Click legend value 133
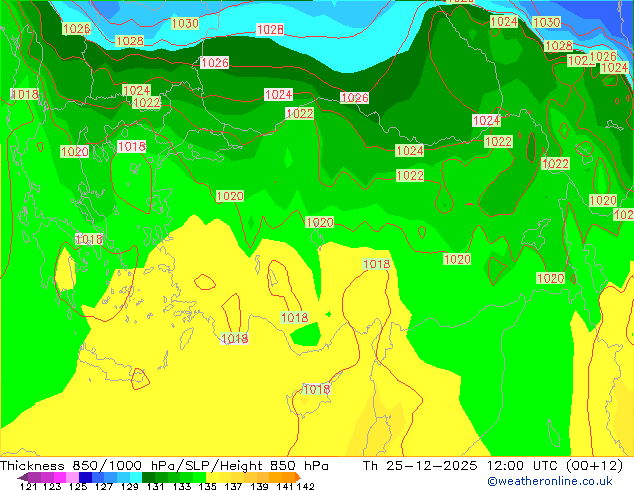Screen dimensions: 634x490 (182, 486)
